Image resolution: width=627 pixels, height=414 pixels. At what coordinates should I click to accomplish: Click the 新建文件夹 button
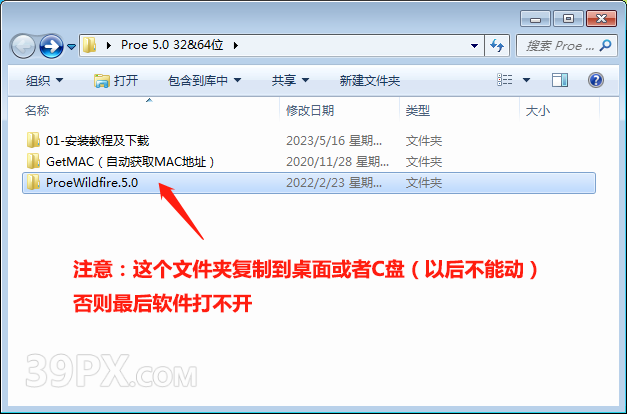tap(369, 80)
